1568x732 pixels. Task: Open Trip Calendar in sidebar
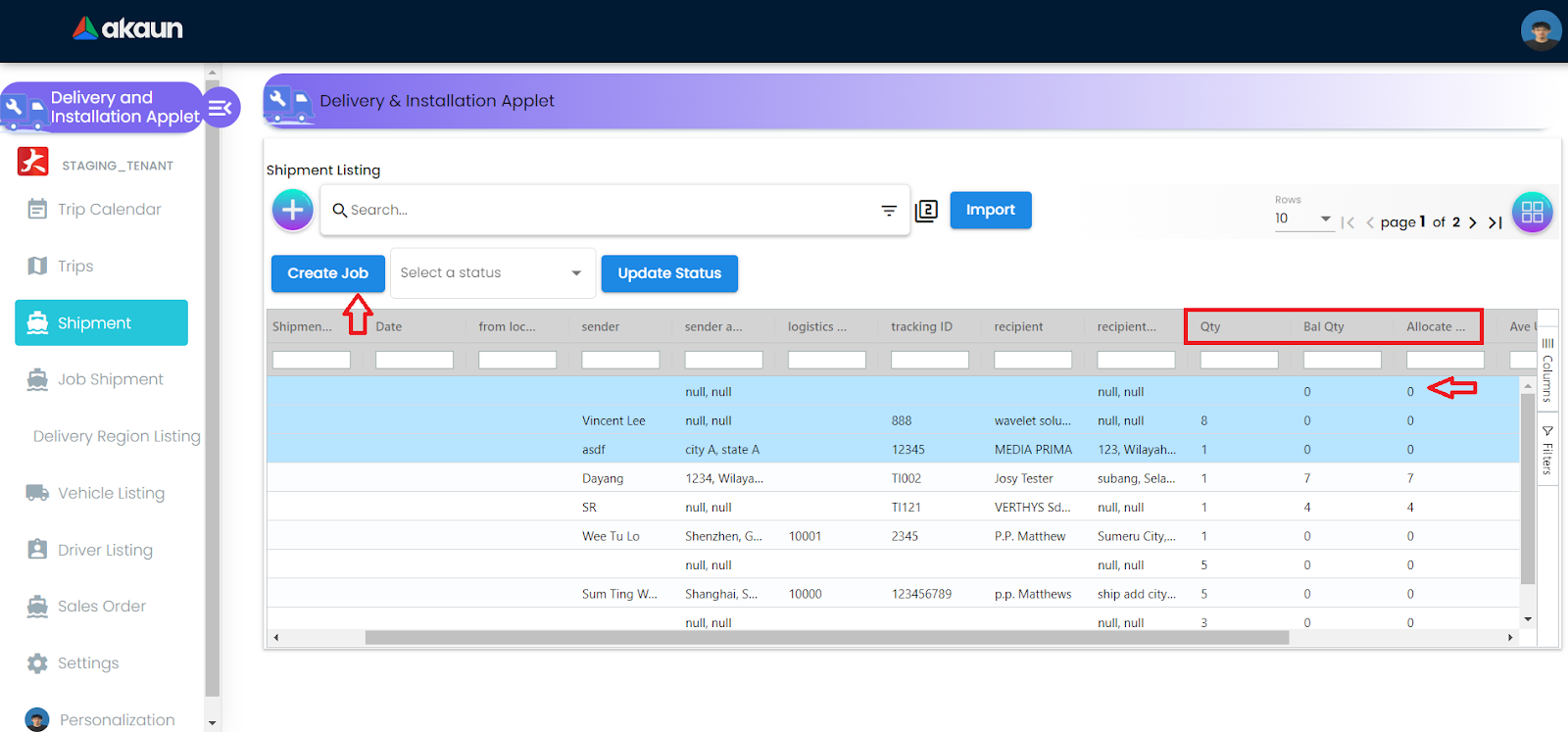(x=109, y=210)
